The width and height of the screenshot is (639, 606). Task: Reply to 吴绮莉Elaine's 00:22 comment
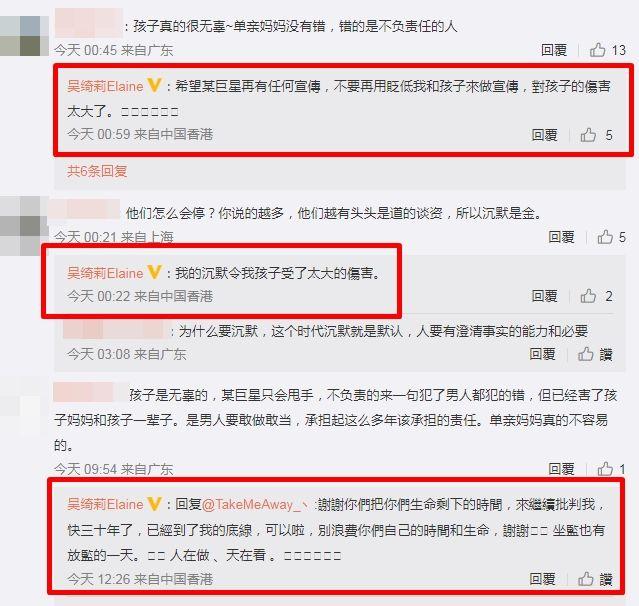[544, 296]
